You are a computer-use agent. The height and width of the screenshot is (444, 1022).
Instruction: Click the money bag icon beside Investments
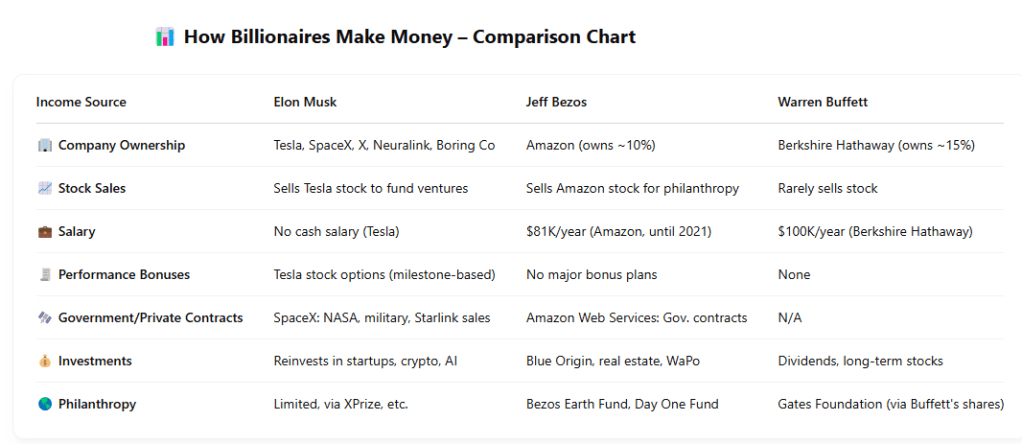(44, 361)
